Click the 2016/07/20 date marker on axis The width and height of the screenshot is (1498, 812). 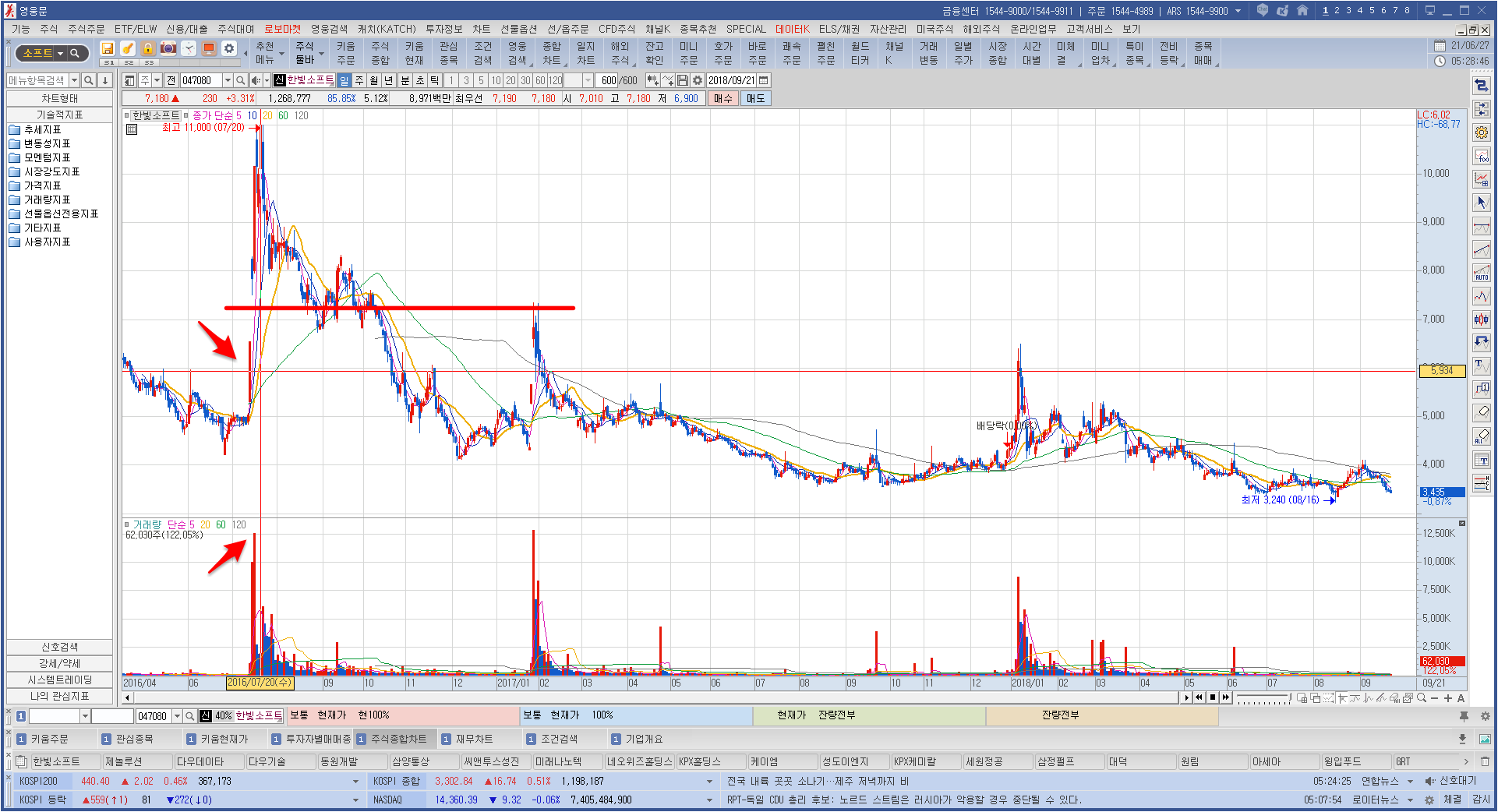point(260,683)
